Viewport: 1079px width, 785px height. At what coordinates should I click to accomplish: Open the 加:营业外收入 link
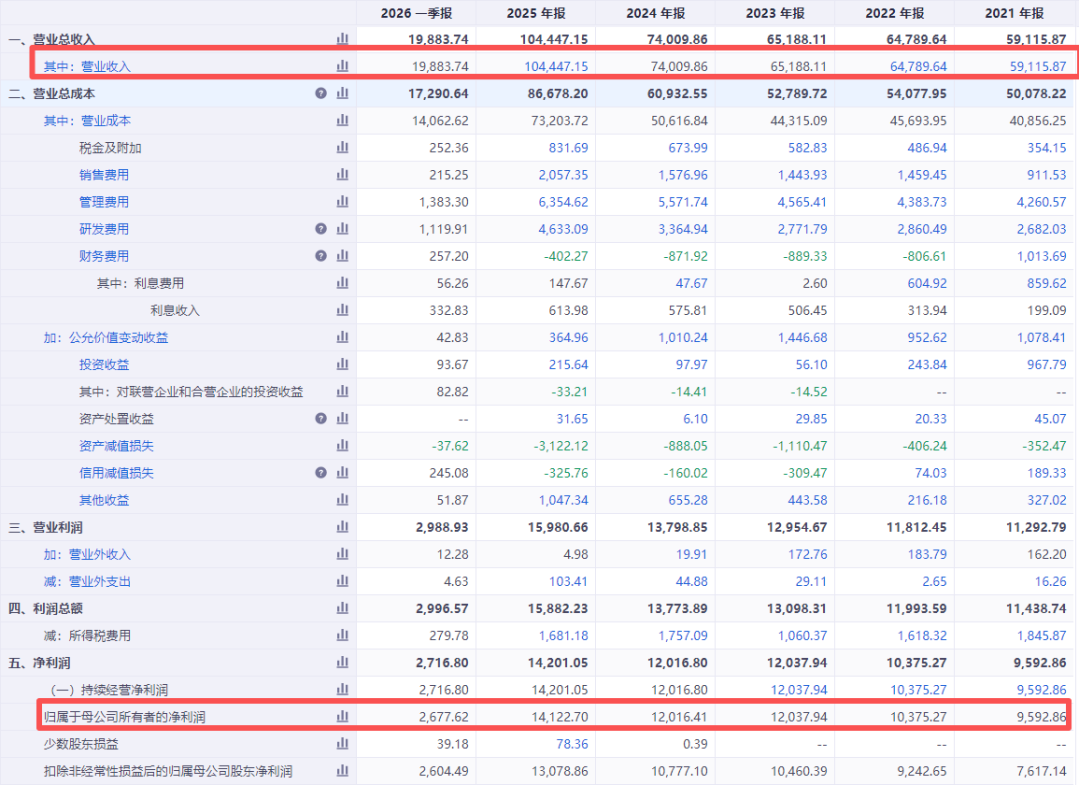tap(87, 555)
